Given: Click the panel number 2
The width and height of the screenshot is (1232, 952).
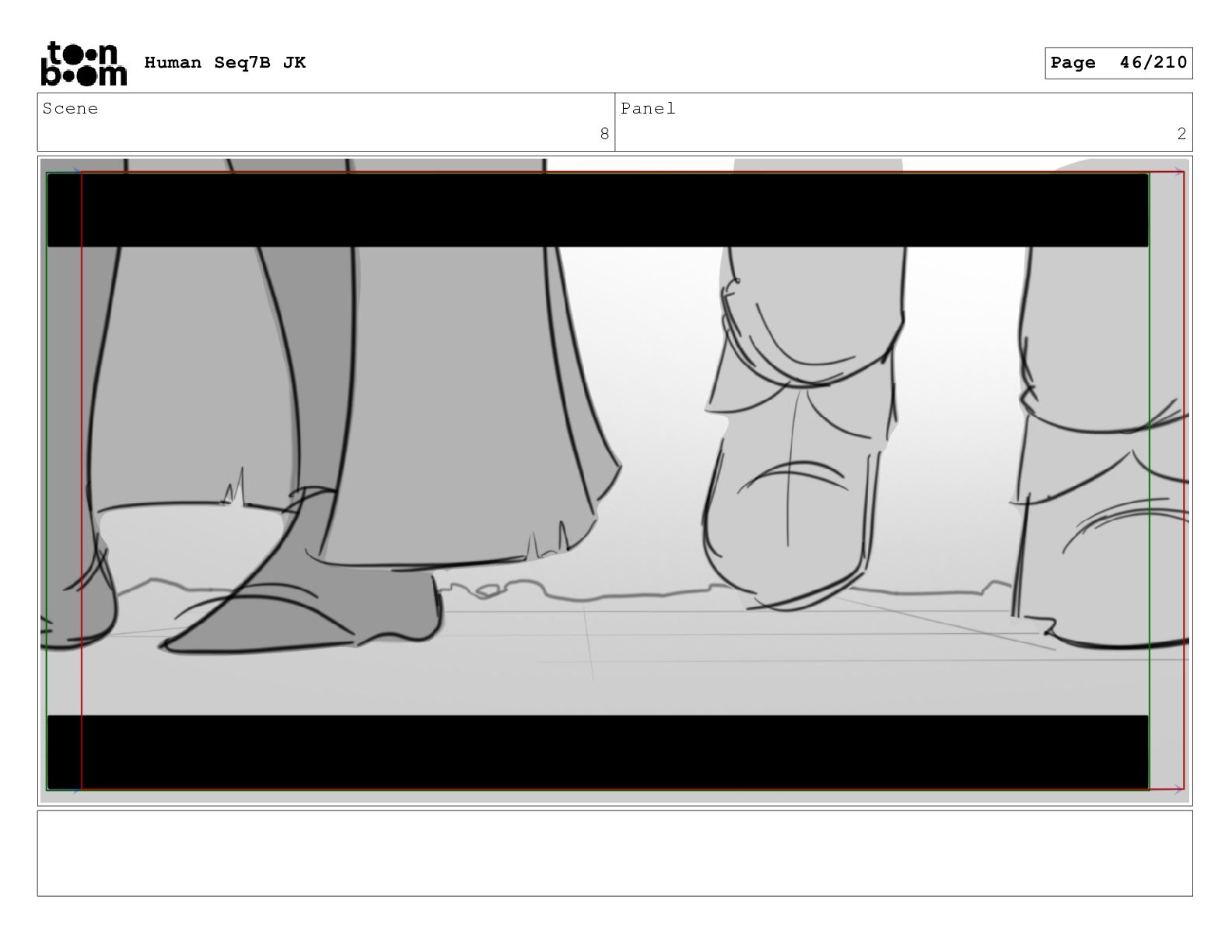Looking at the screenshot, I should pos(1181,134).
